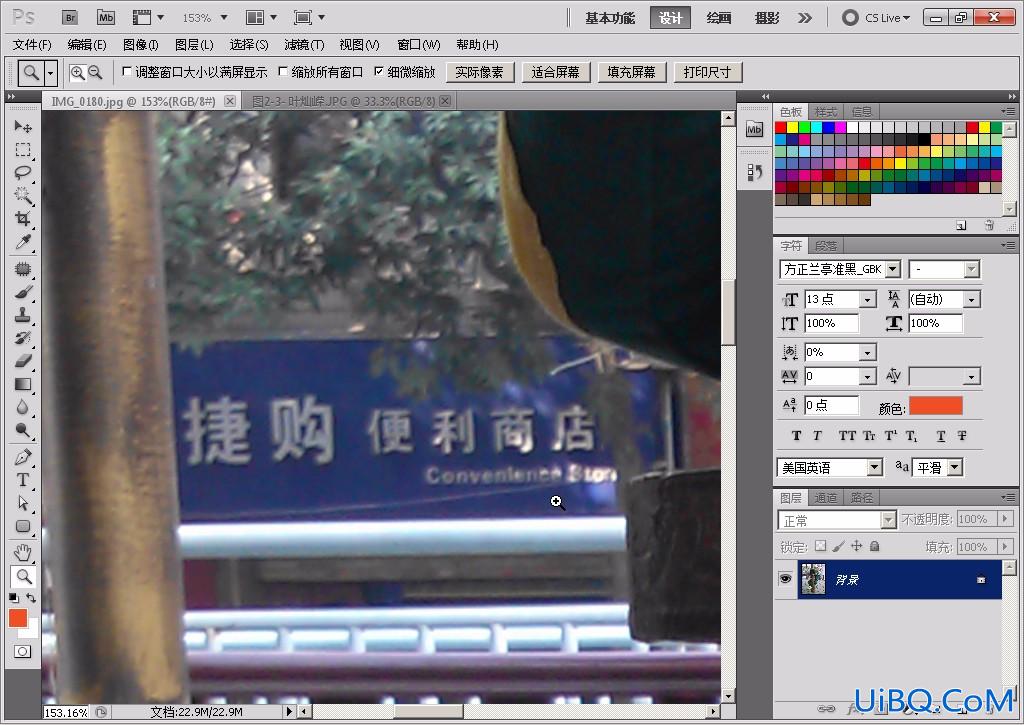Click the foreground color swatch

(x=18, y=618)
